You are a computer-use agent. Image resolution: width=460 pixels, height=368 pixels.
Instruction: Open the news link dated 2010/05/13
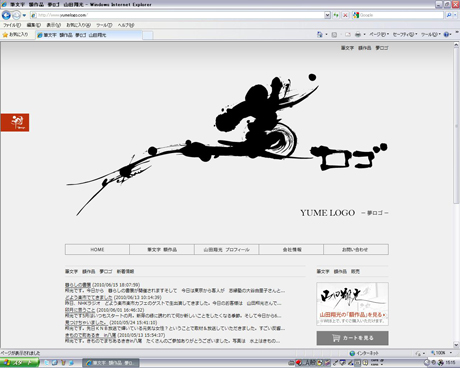tap(91, 335)
